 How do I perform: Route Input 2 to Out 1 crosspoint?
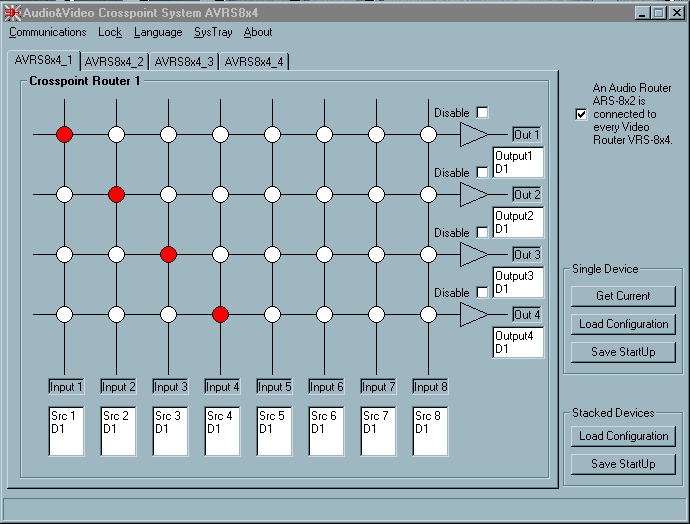pyautogui.click(x=116, y=135)
